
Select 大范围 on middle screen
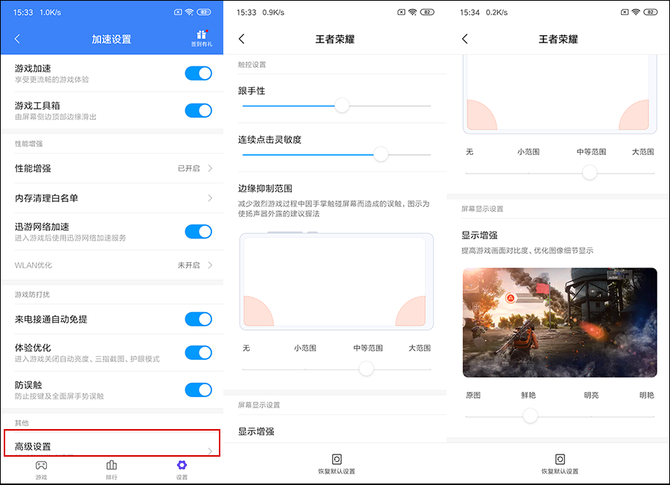click(420, 348)
